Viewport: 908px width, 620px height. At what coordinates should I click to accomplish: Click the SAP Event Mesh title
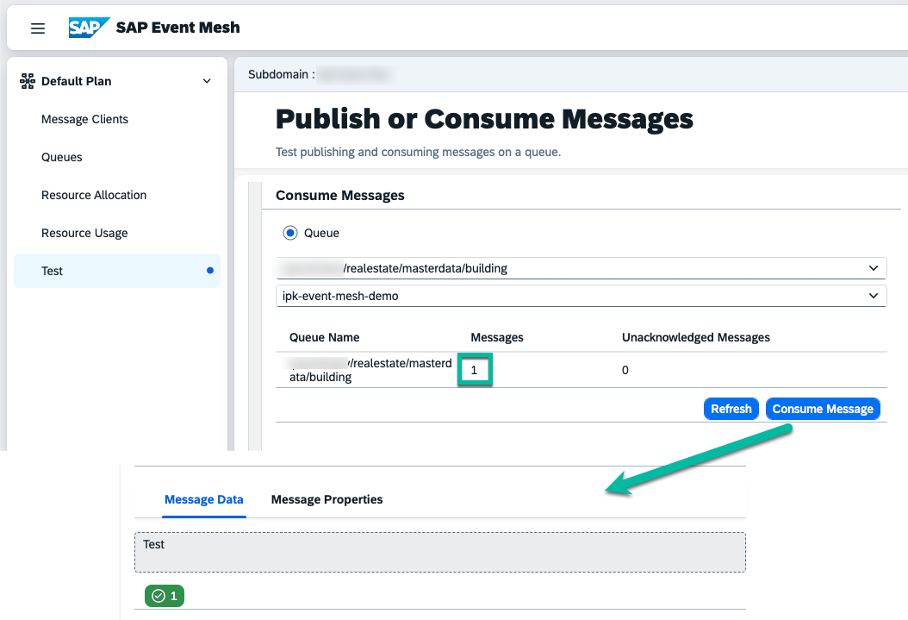(x=178, y=27)
